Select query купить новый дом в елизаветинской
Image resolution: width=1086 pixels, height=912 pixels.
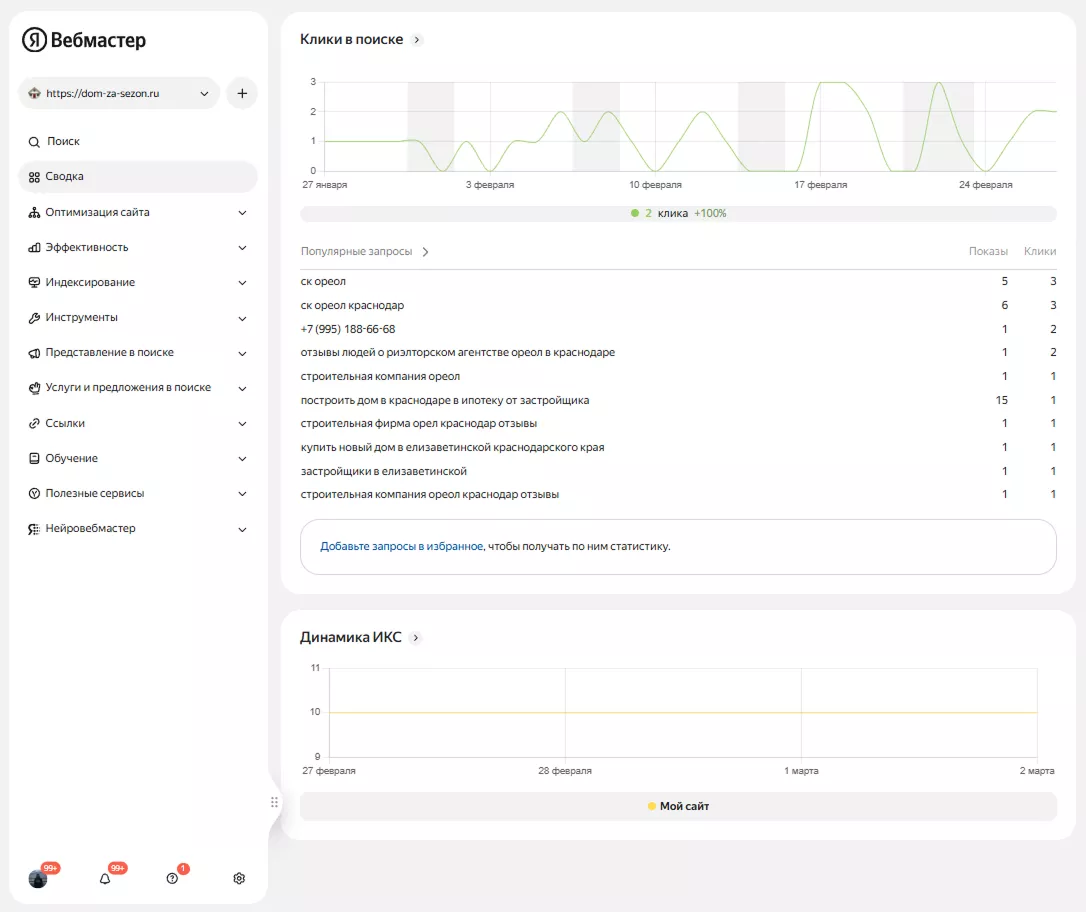coord(452,447)
